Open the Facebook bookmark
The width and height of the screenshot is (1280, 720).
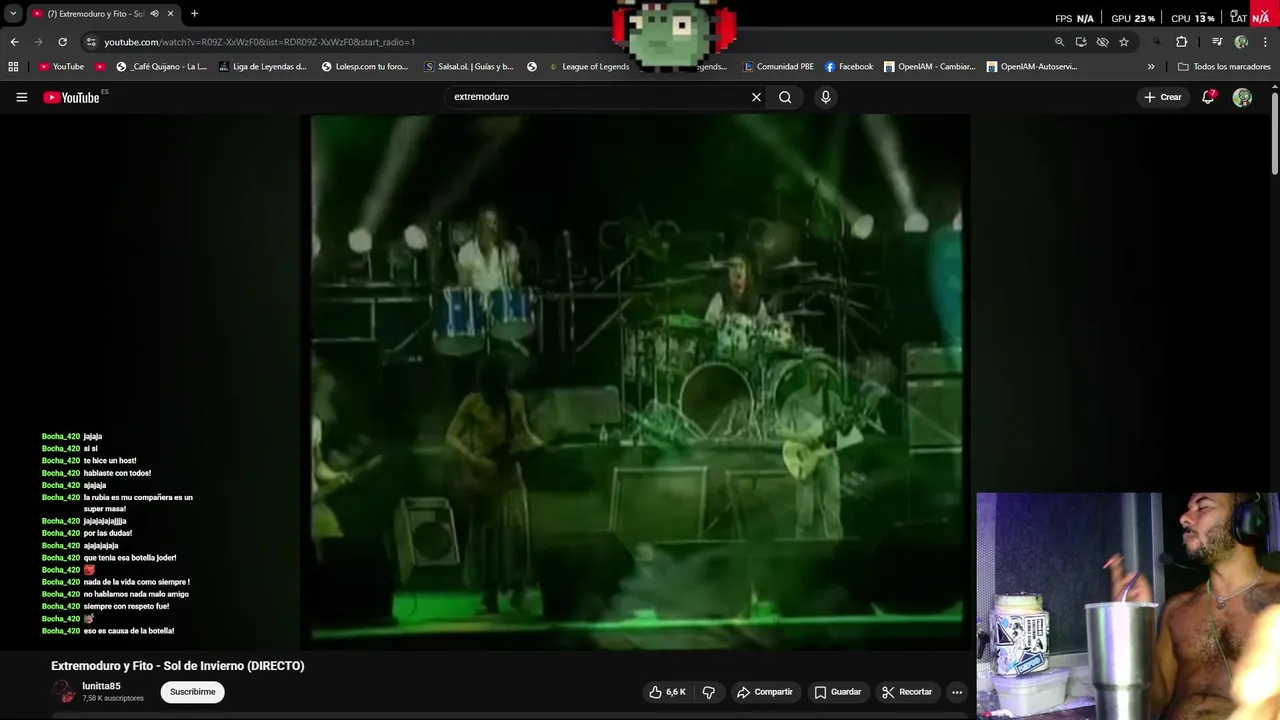click(849, 67)
